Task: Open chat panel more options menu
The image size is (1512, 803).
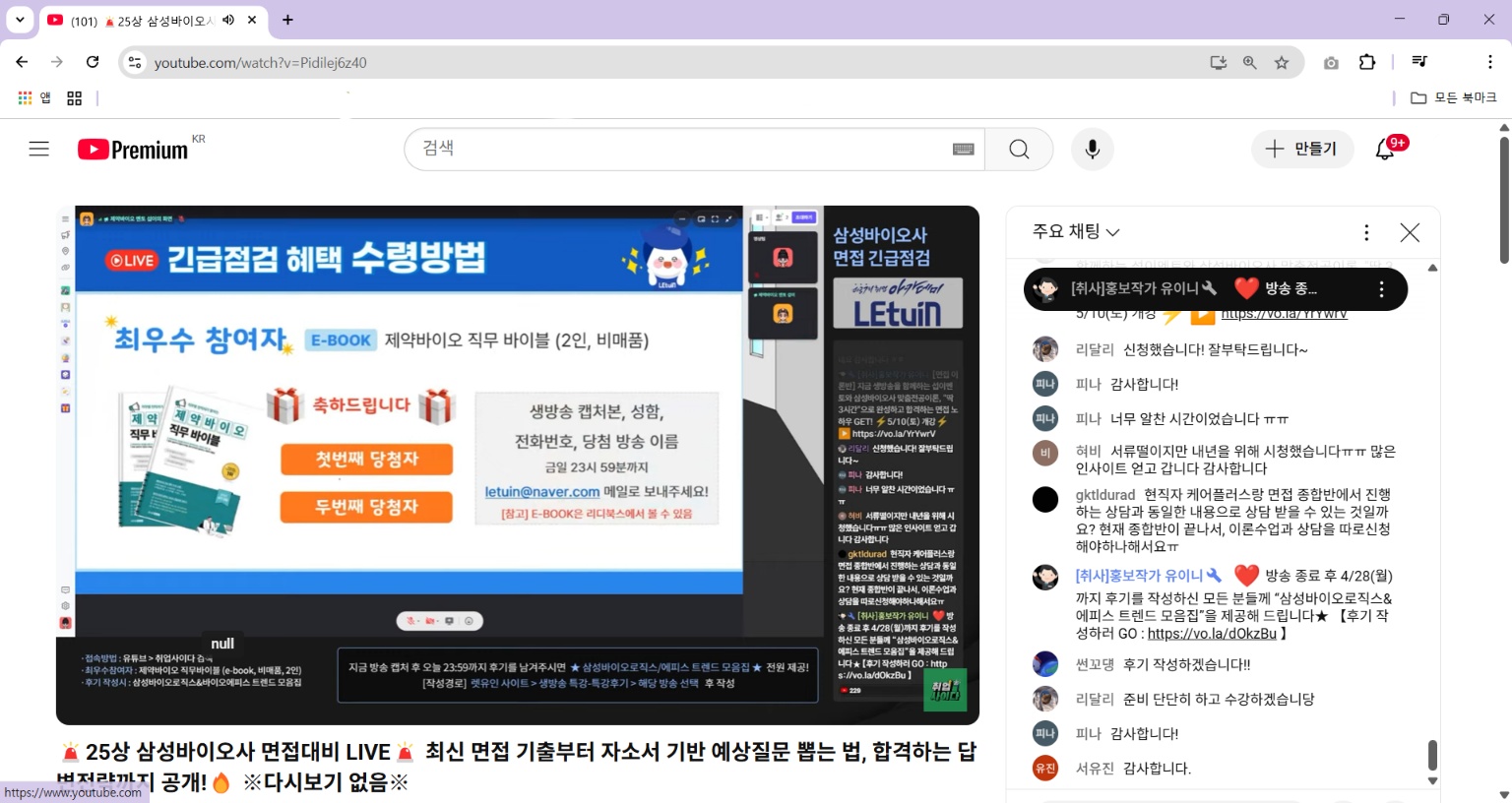Action: [x=1366, y=232]
